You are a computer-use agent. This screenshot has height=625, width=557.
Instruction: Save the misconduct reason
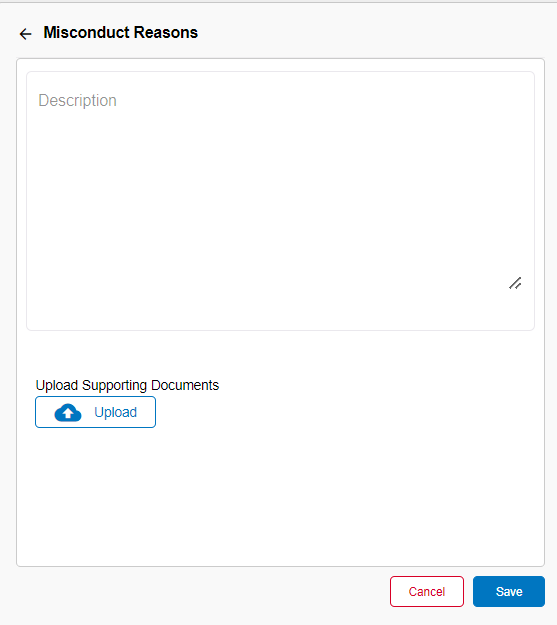(509, 592)
